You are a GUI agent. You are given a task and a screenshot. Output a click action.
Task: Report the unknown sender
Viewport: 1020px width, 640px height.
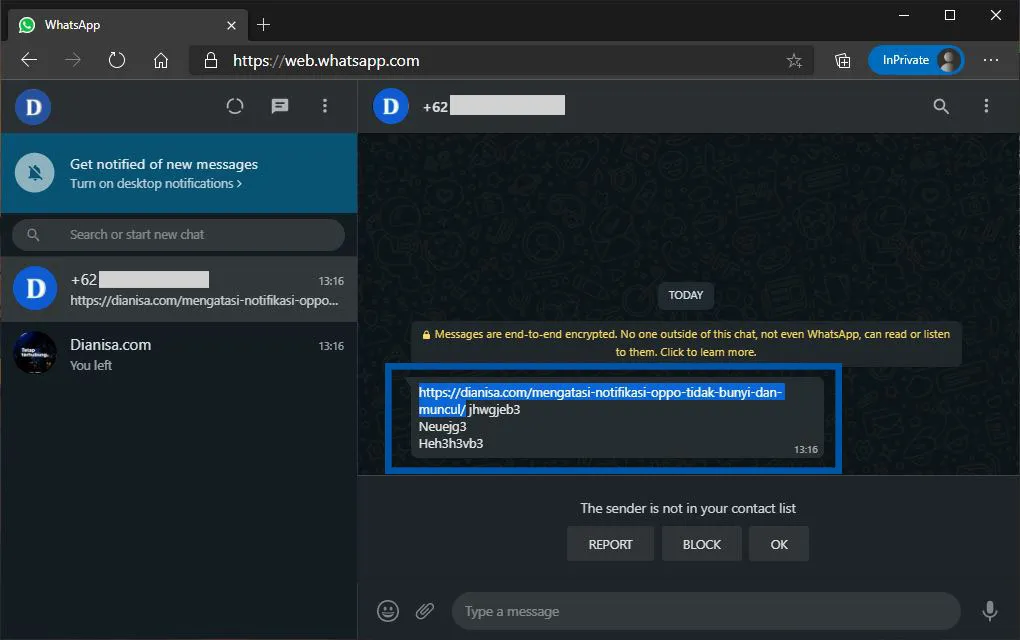tap(610, 544)
